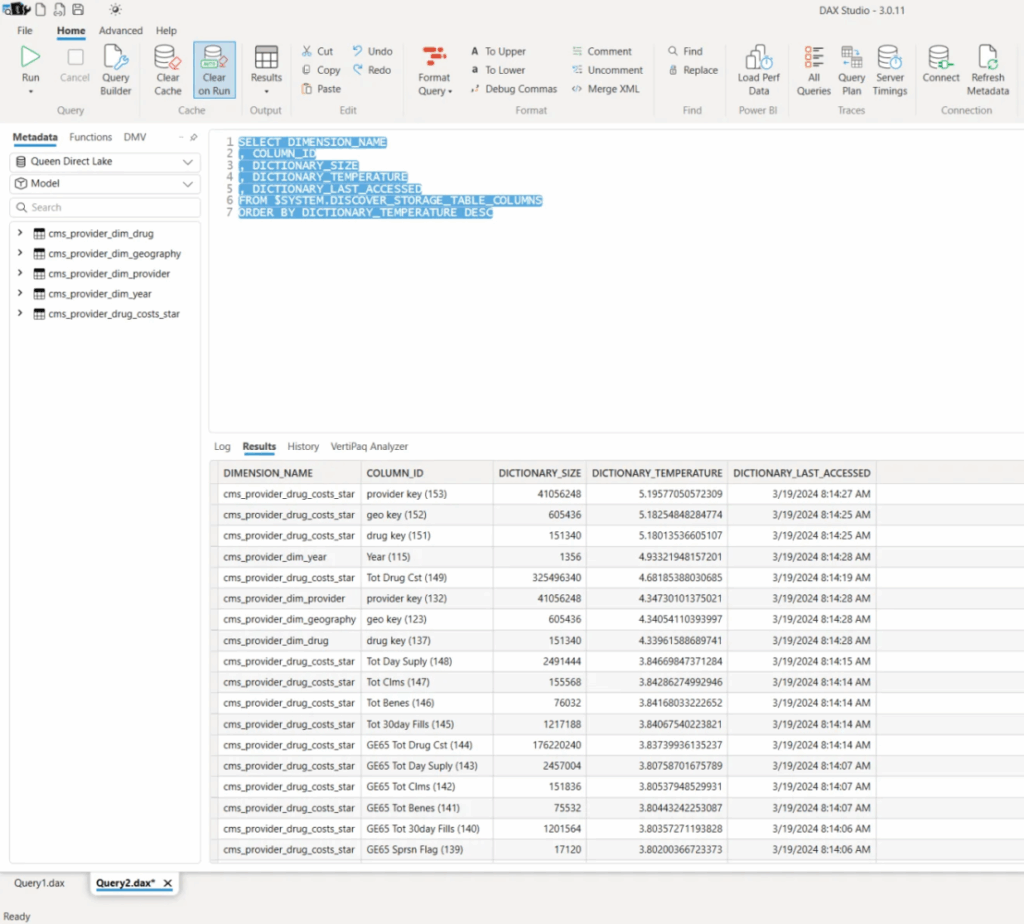1024x924 pixels.
Task: Copy the selected query text
Action: pos(321,70)
